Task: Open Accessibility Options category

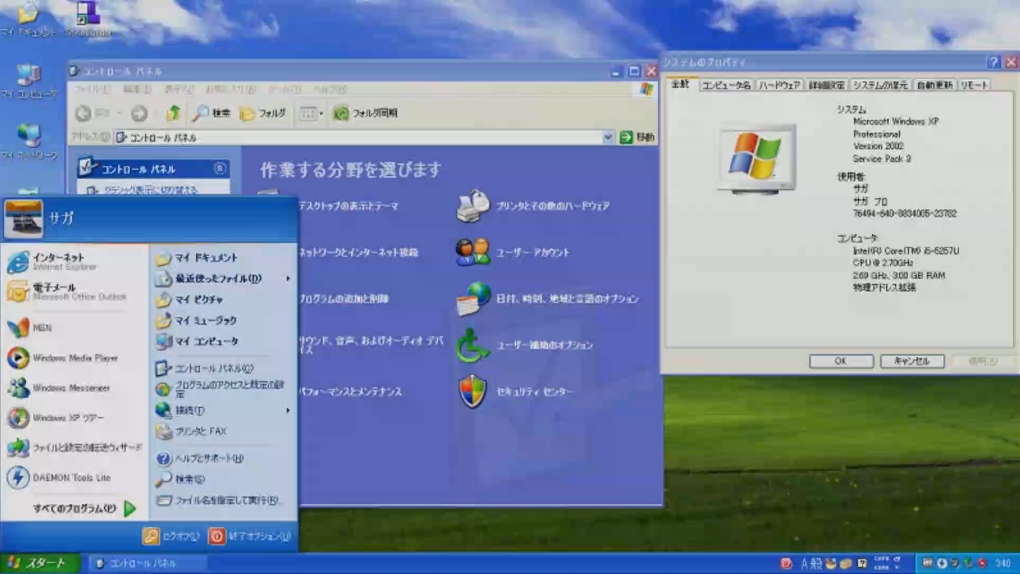Action: [x=524, y=345]
